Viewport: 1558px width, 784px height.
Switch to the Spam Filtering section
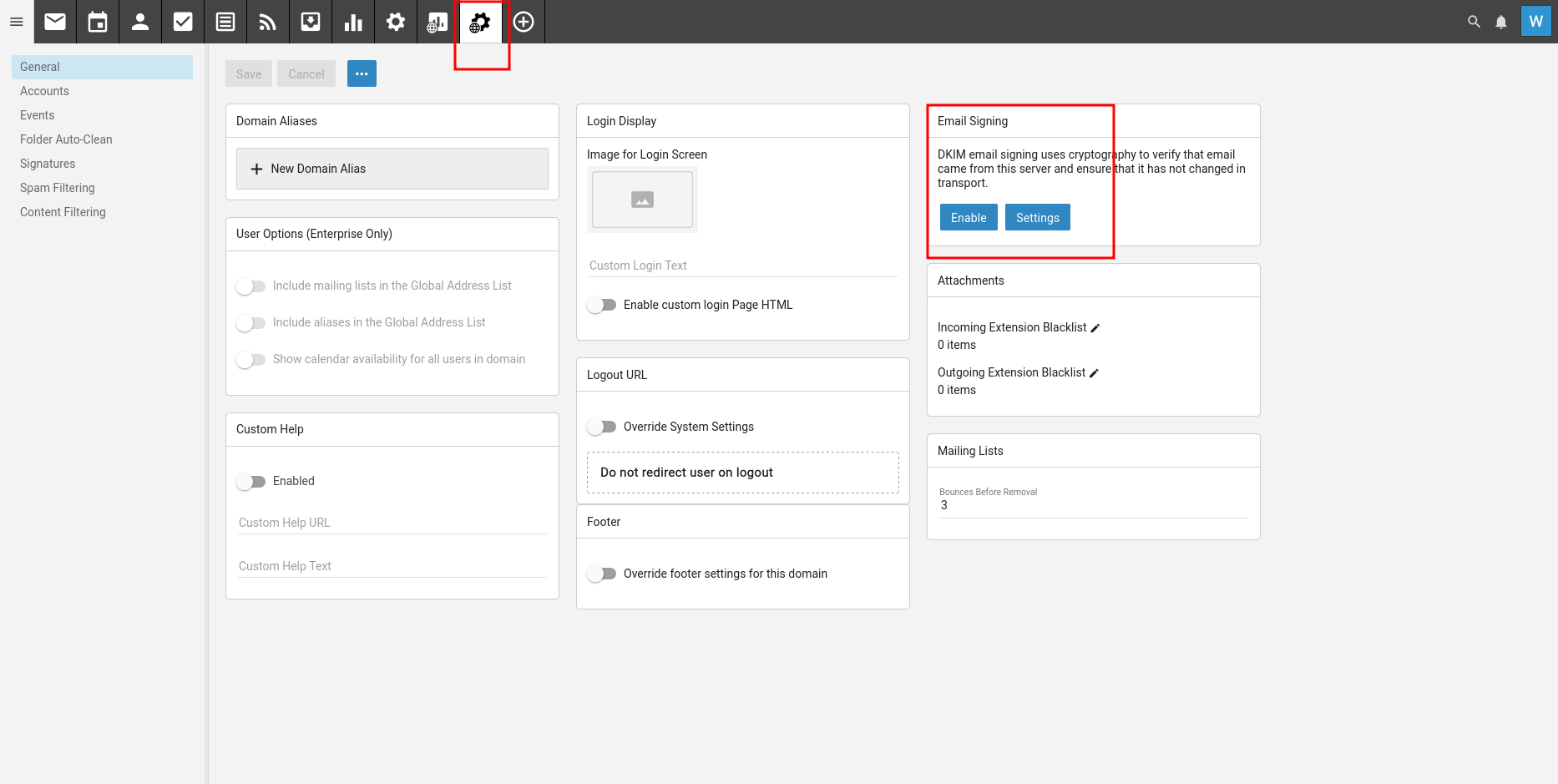pyautogui.click(x=57, y=187)
